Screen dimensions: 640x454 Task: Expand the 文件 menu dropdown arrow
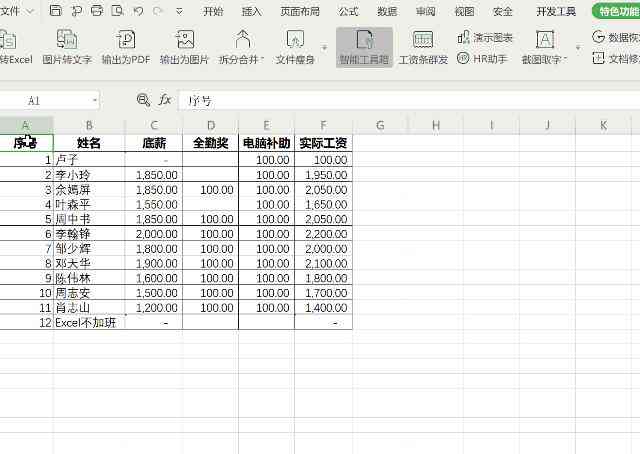pos(30,11)
